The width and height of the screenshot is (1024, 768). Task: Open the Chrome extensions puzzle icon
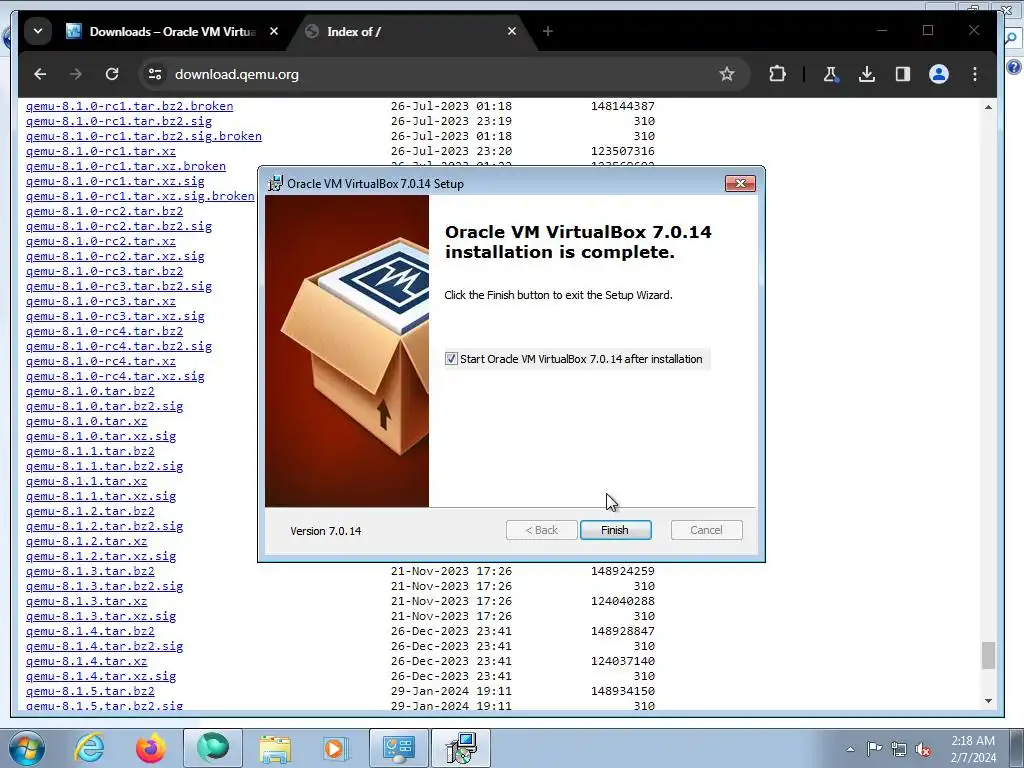coord(777,74)
